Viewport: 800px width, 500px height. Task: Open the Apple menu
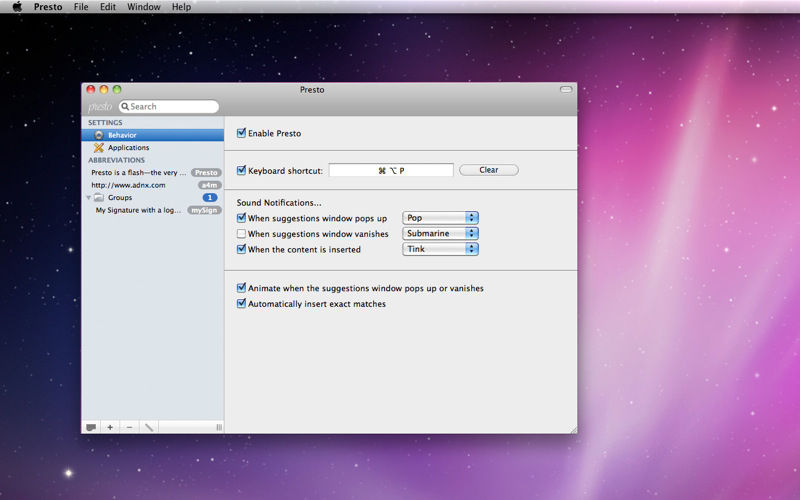(17, 7)
